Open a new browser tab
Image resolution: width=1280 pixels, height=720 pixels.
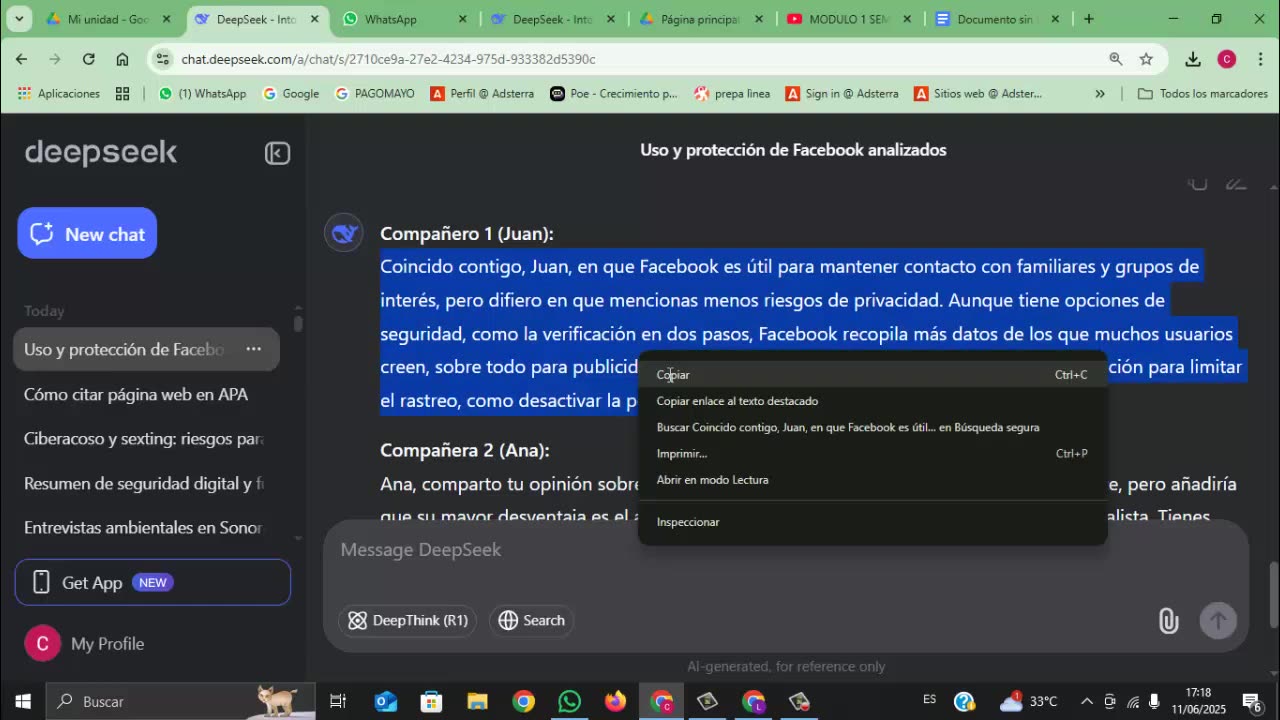pos(1089,19)
